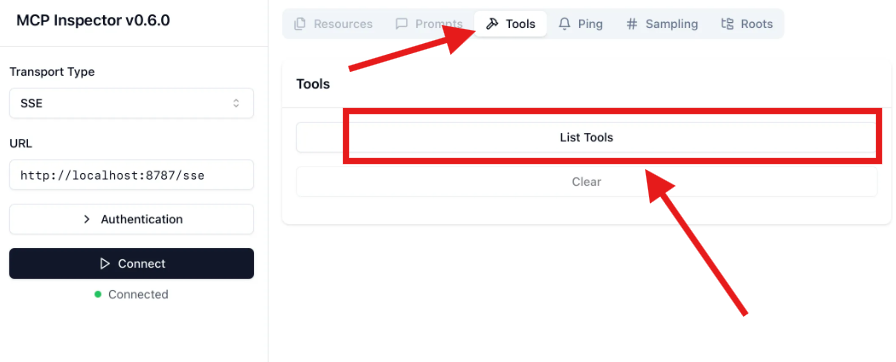896x362 pixels.
Task: Select the Ping tab
Action: (x=580, y=24)
